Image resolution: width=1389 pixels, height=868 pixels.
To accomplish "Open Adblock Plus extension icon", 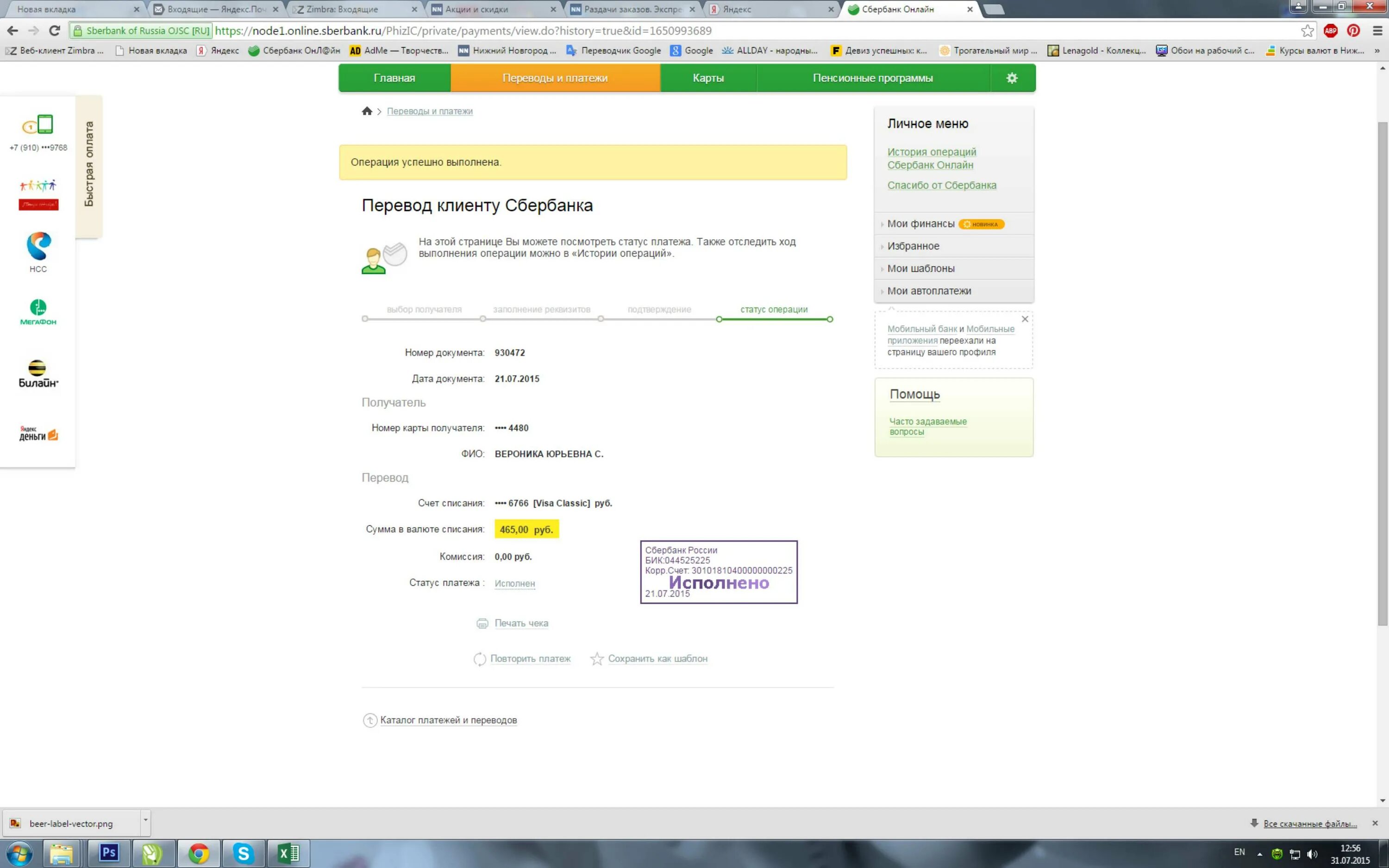I will click(x=1331, y=31).
